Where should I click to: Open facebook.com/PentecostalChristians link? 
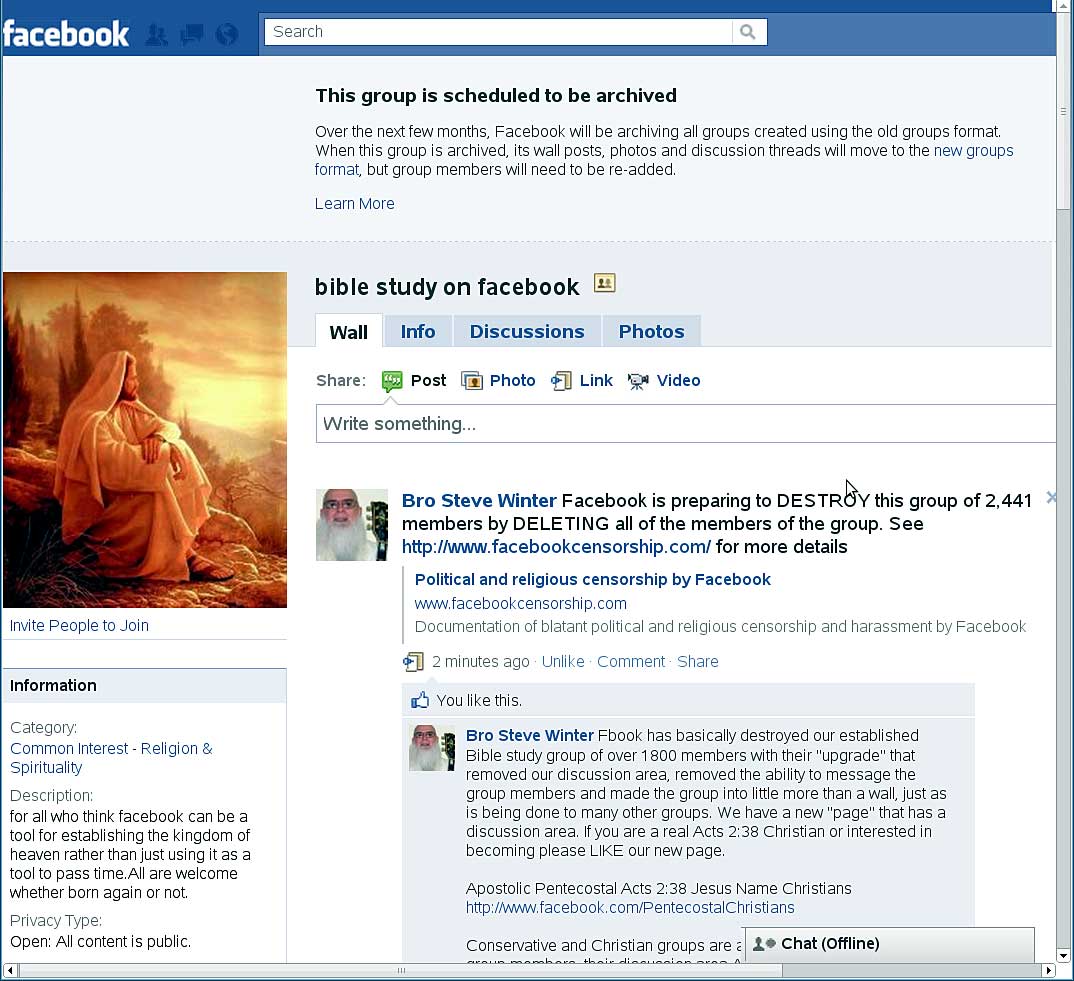click(x=630, y=908)
